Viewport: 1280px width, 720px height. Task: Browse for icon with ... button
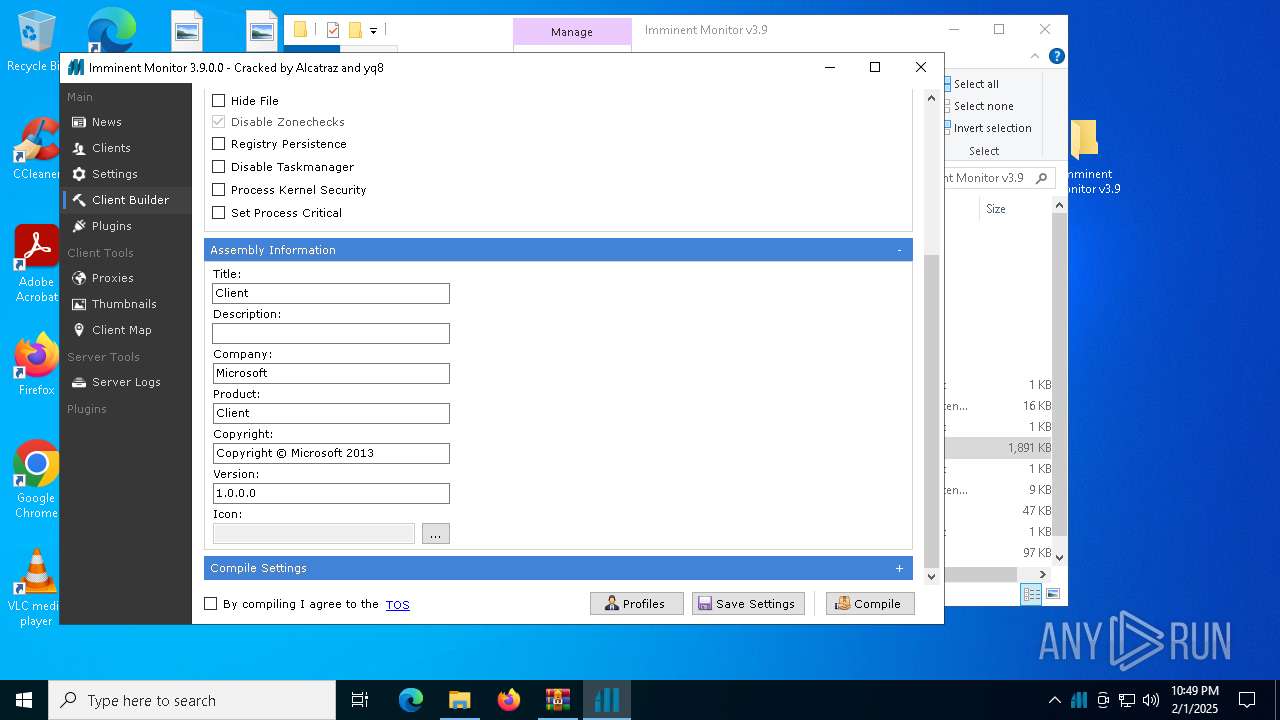[x=436, y=534]
